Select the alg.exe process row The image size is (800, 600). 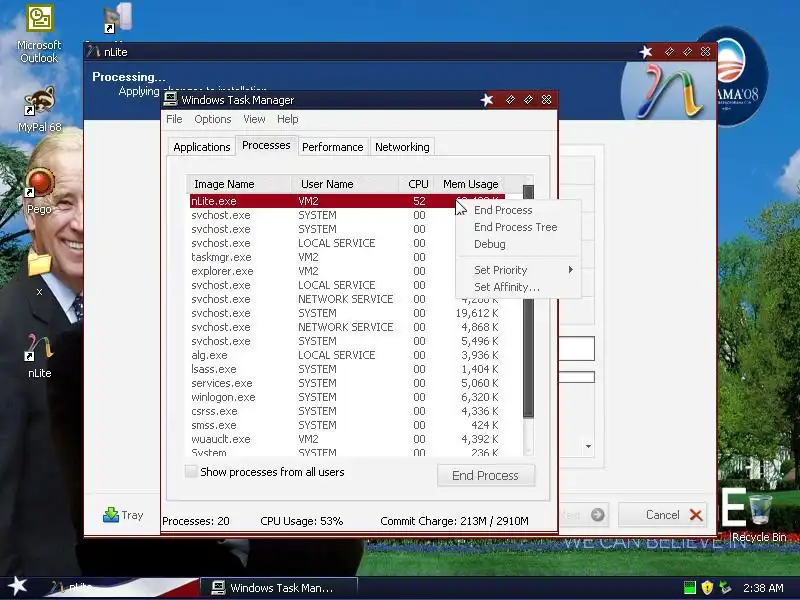(x=347, y=355)
